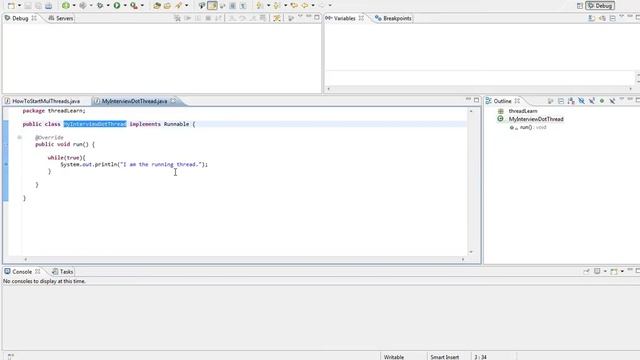Toggle Show Logical Structure in Variables view
The height and width of the screenshot is (360, 640).
602,18
